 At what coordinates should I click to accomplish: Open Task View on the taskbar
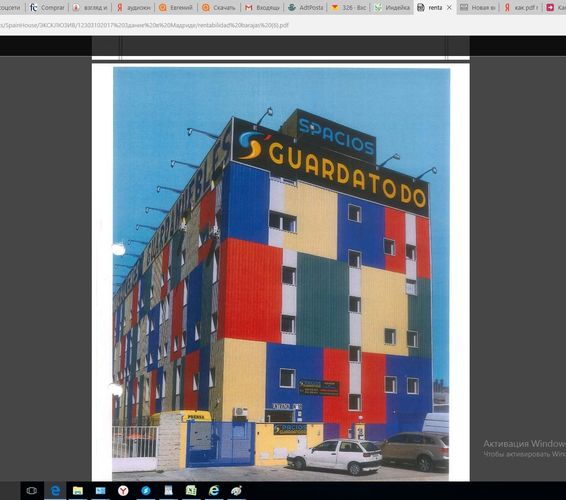pyautogui.click(x=32, y=491)
